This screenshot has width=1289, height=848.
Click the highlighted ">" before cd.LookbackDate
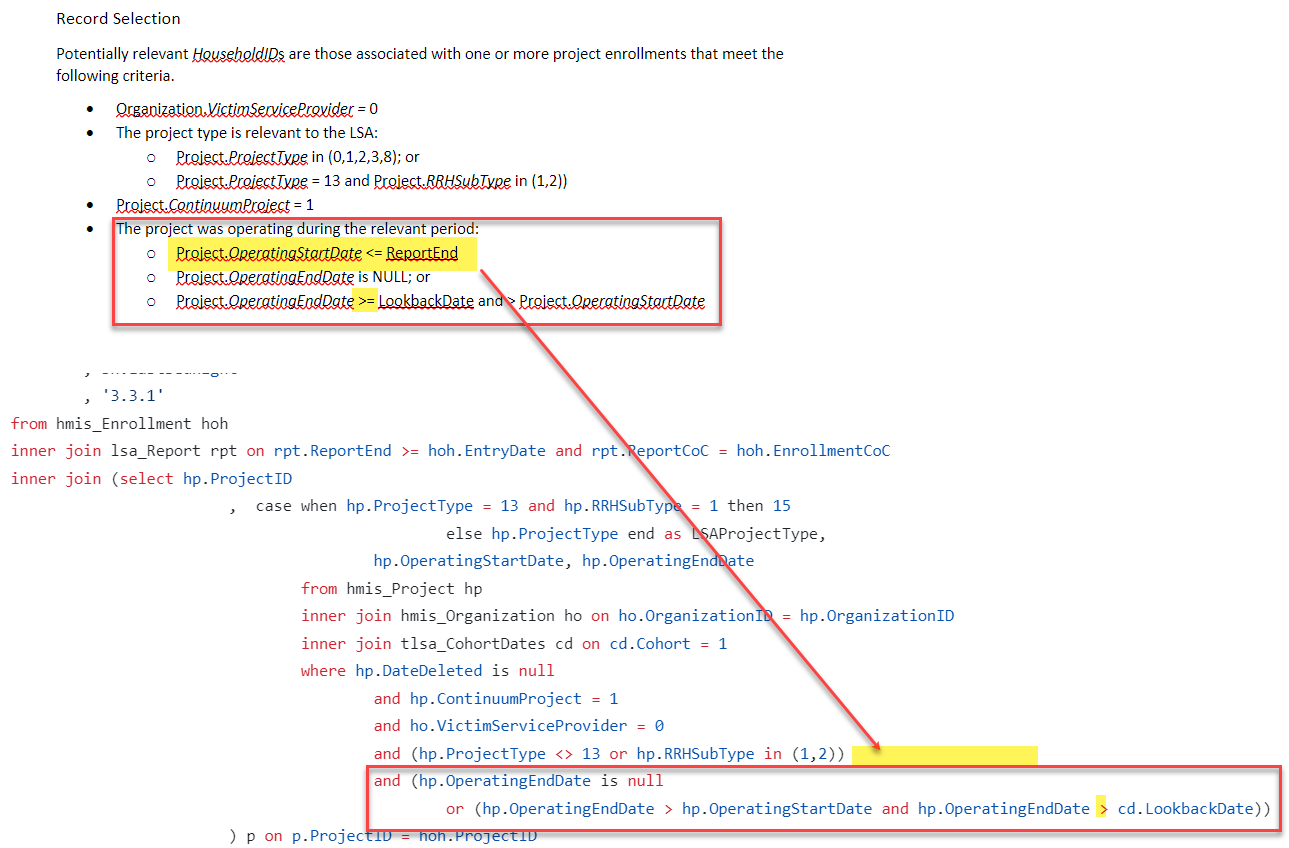tap(1101, 808)
